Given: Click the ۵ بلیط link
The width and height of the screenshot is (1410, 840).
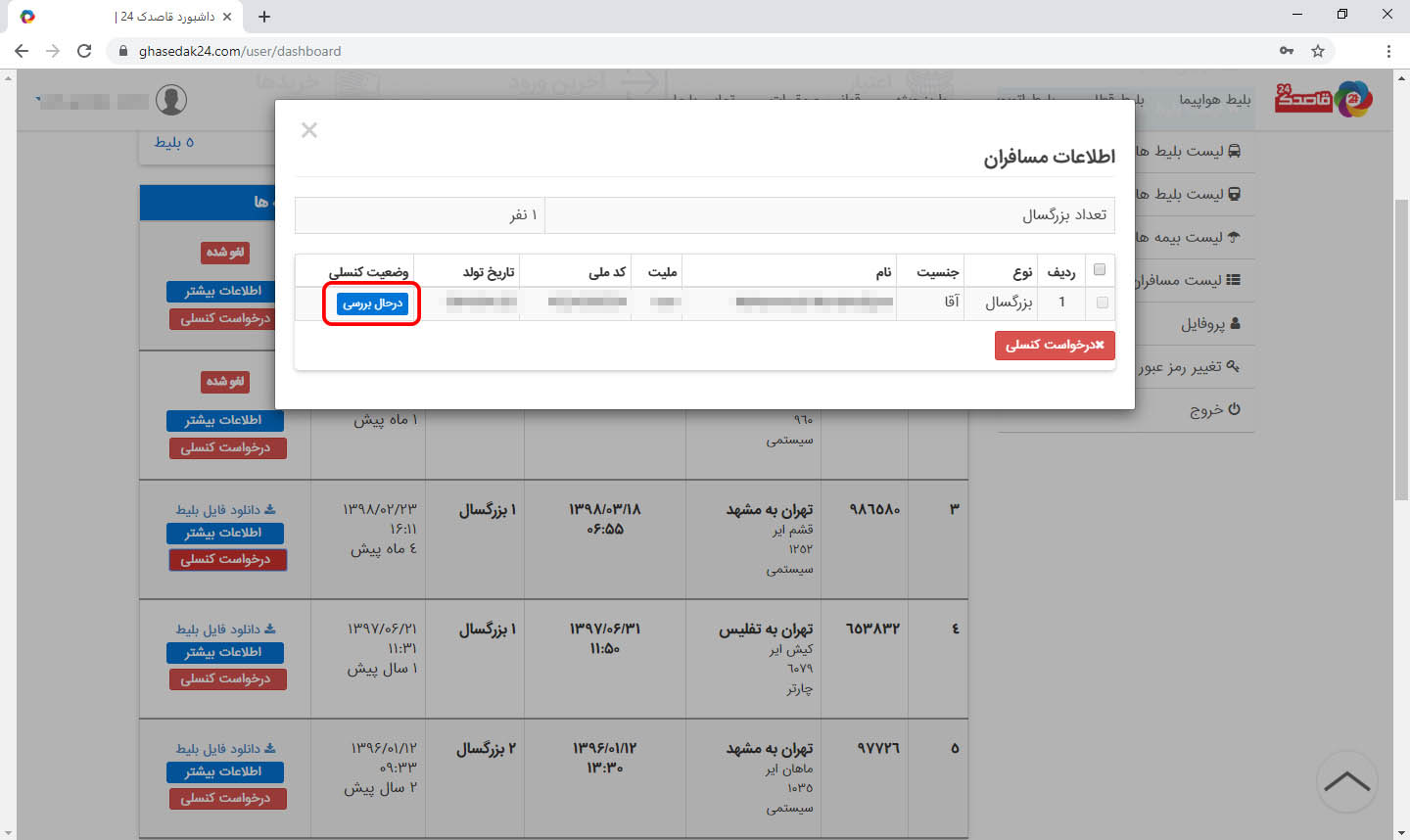Looking at the screenshot, I should coord(174,143).
